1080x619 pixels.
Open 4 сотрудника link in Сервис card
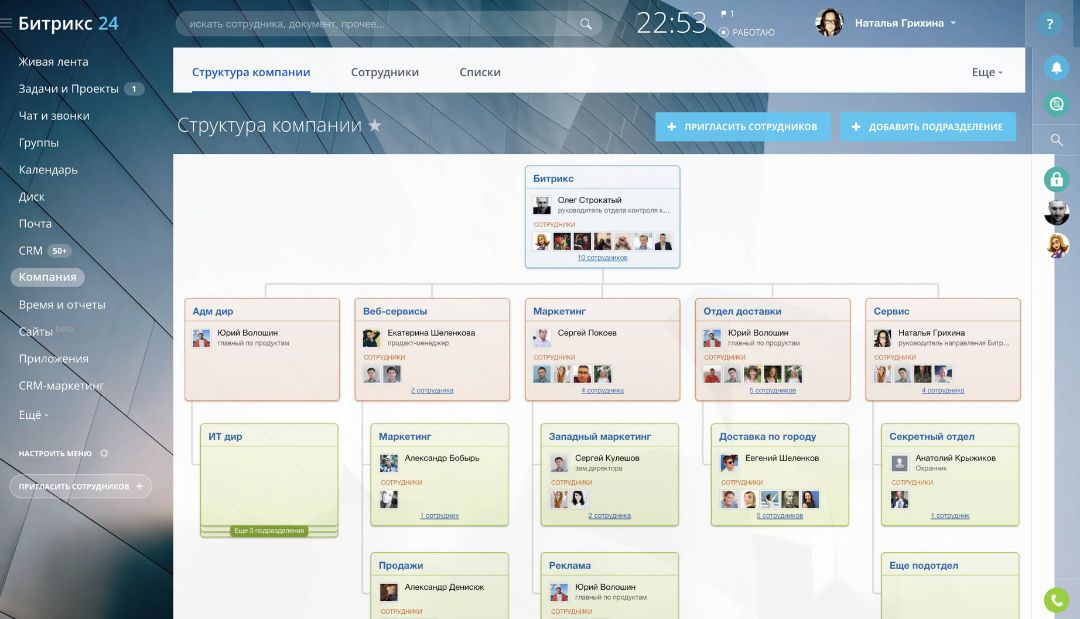[x=942, y=390]
